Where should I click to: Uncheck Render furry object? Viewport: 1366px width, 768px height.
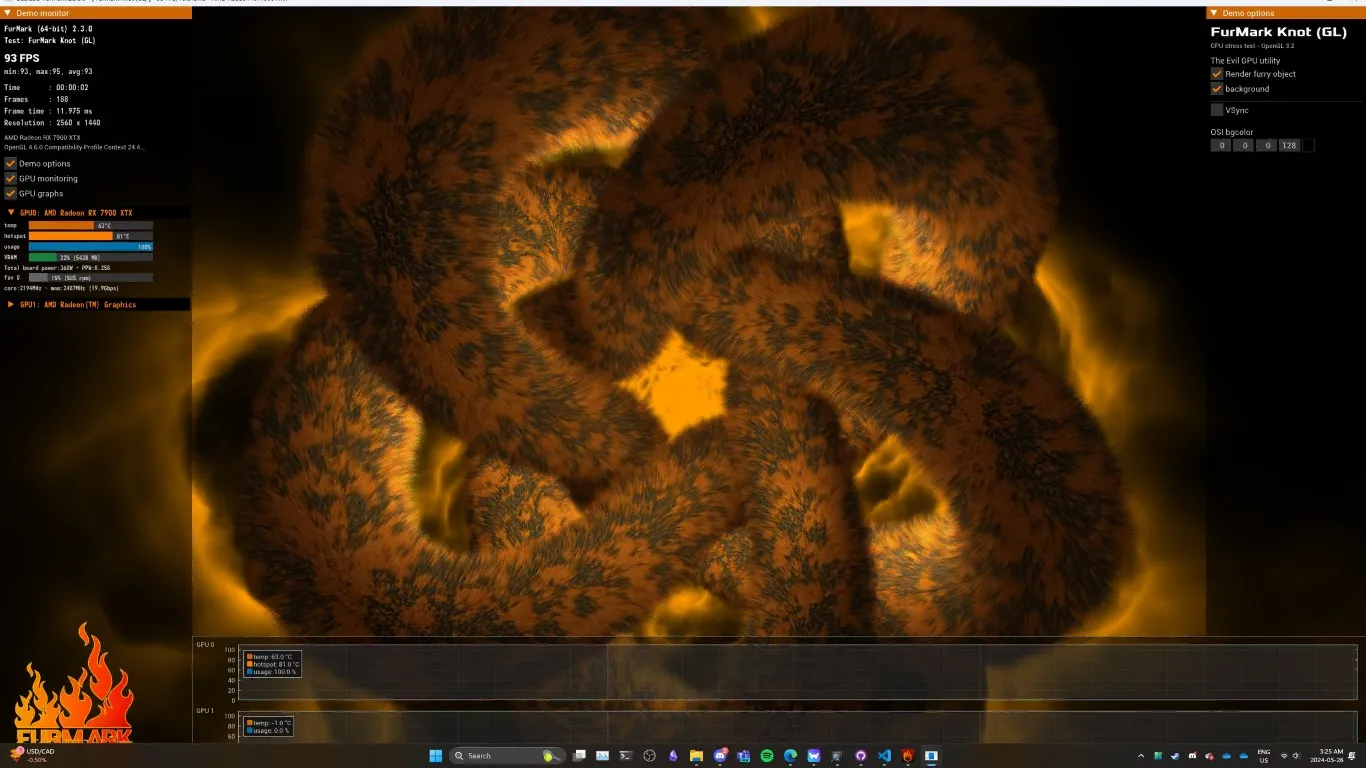(1216, 74)
